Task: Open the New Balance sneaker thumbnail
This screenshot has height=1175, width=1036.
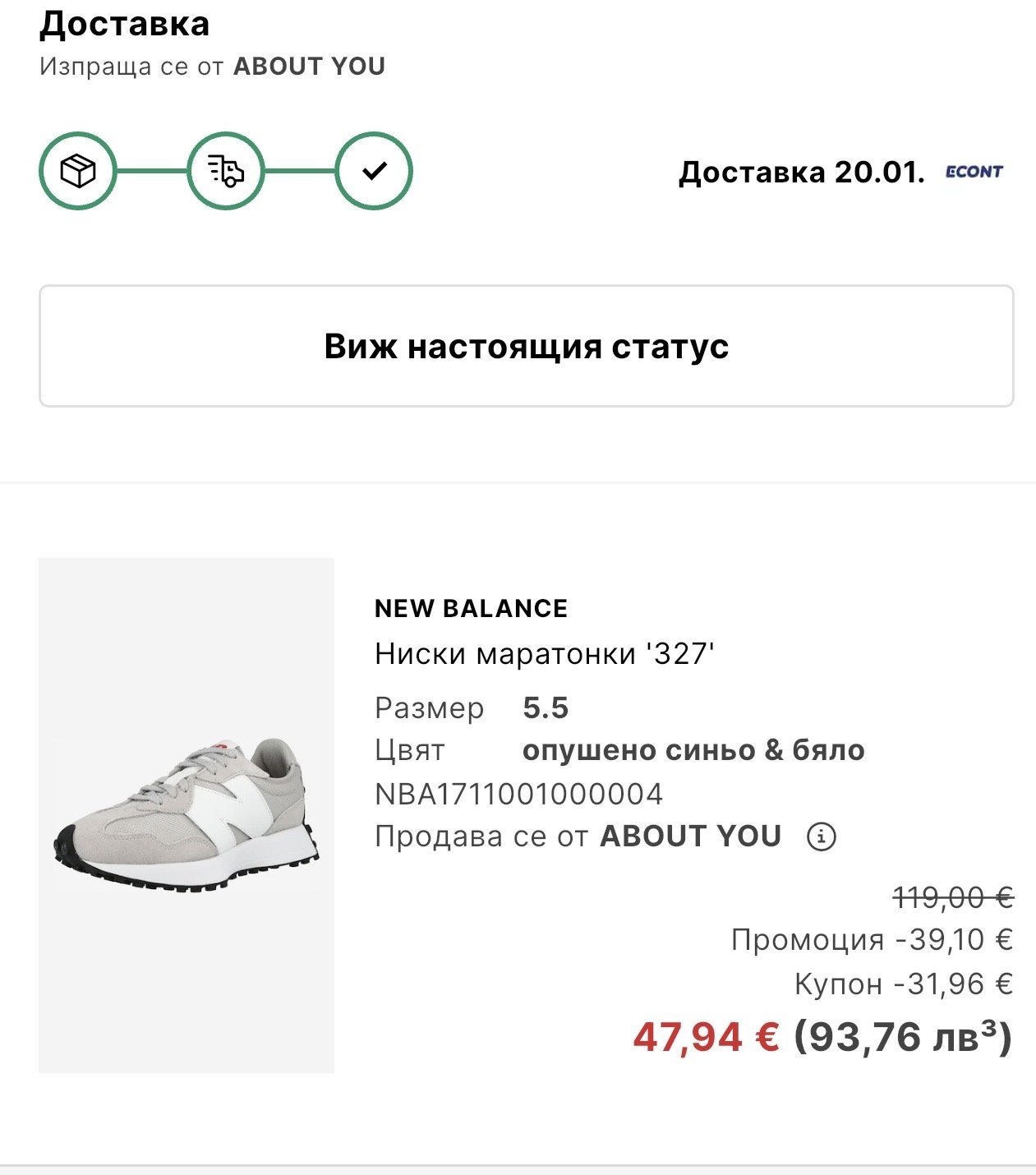Action: (186, 815)
